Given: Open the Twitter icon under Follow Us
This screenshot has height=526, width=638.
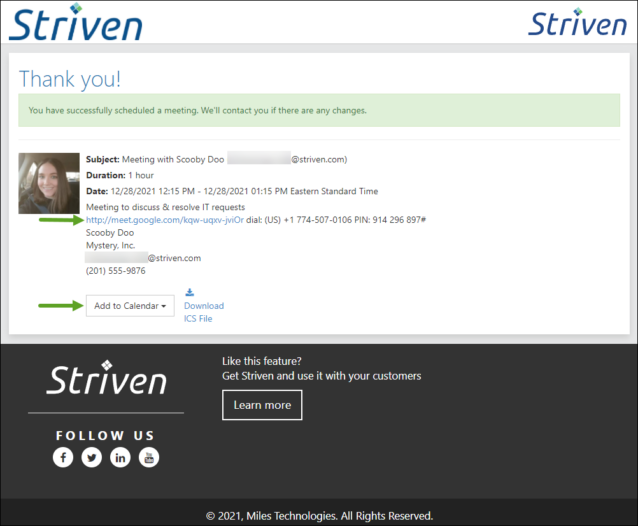Looking at the screenshot, I should [92, 457].
